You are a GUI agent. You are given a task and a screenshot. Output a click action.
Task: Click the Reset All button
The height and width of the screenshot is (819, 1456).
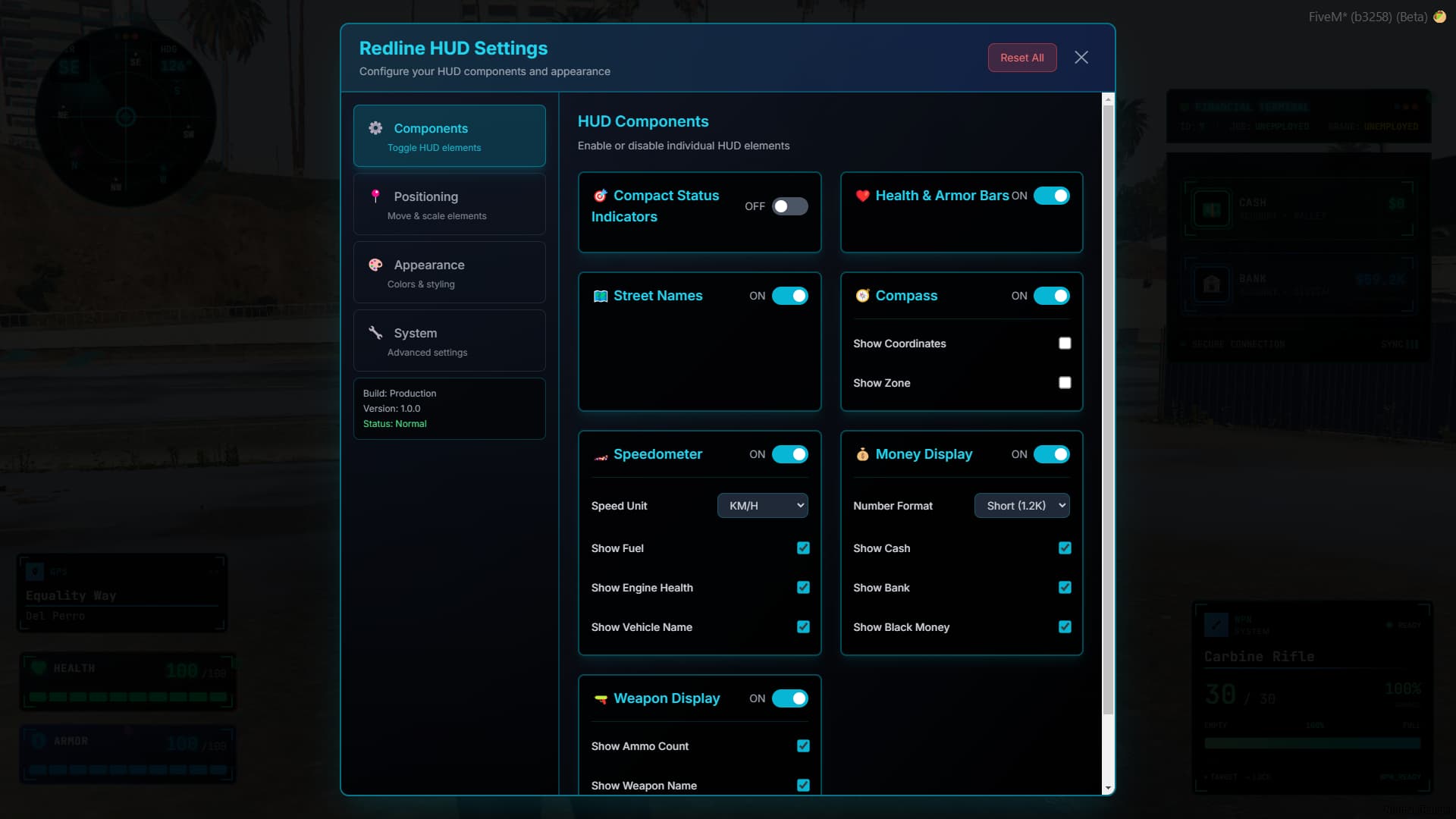[x=1021, y=58]
